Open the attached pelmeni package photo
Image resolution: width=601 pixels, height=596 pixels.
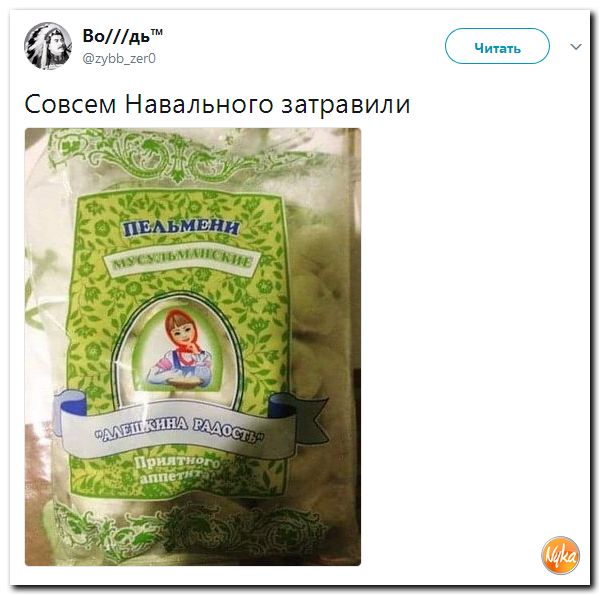[193, 347]
